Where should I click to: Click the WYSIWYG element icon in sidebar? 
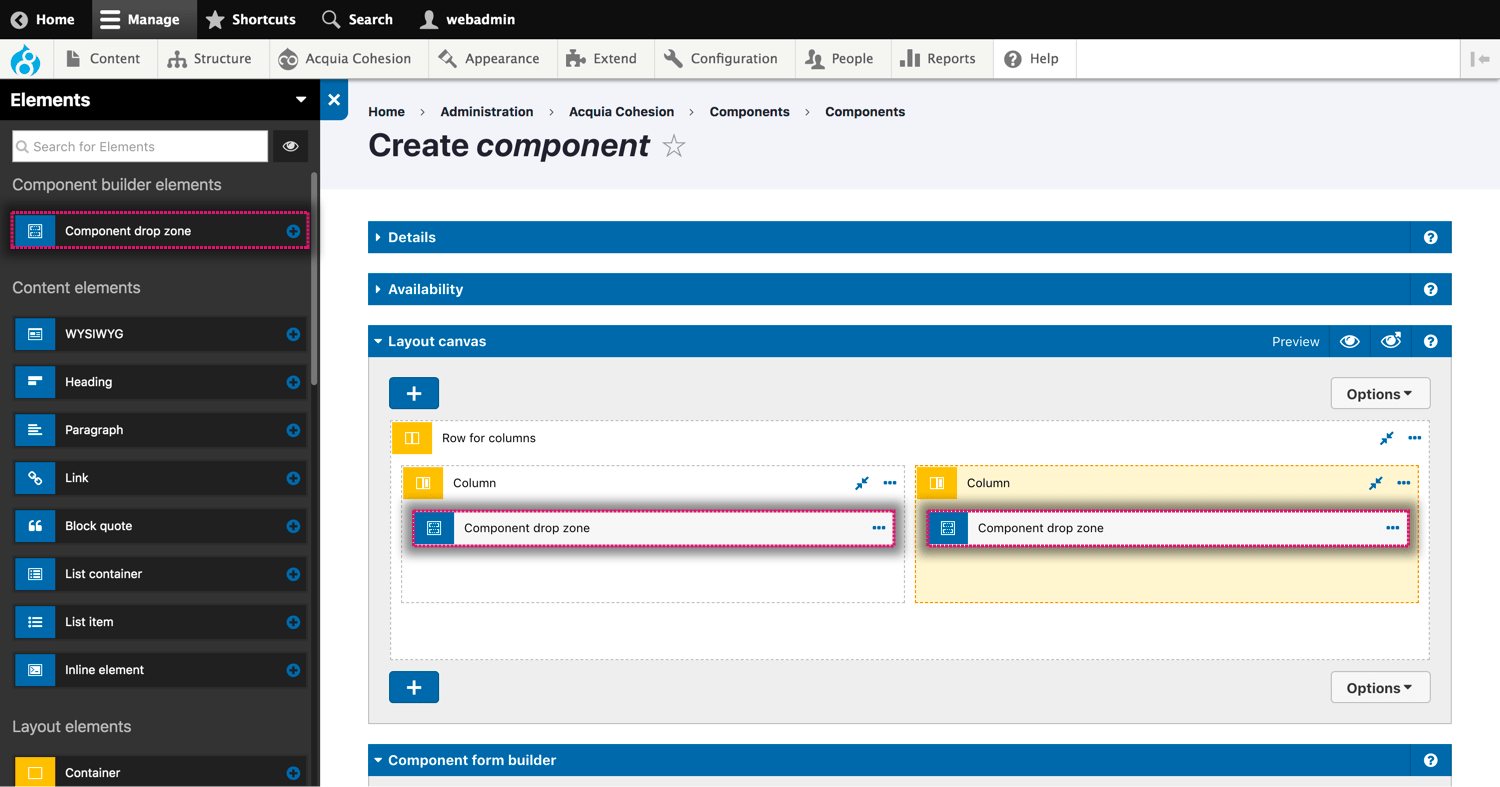coord(35,334)
